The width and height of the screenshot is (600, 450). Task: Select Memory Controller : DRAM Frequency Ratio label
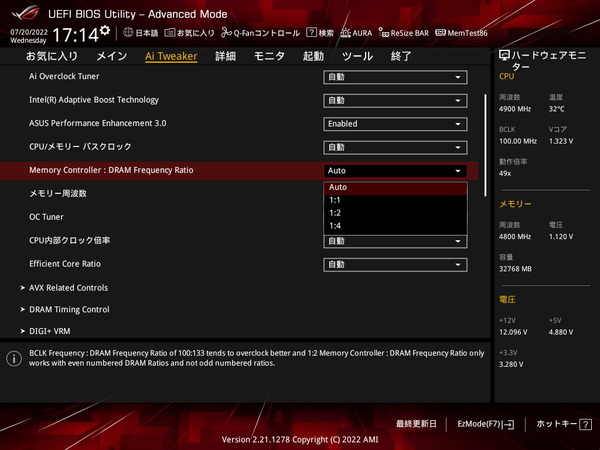tap(111, 170)
